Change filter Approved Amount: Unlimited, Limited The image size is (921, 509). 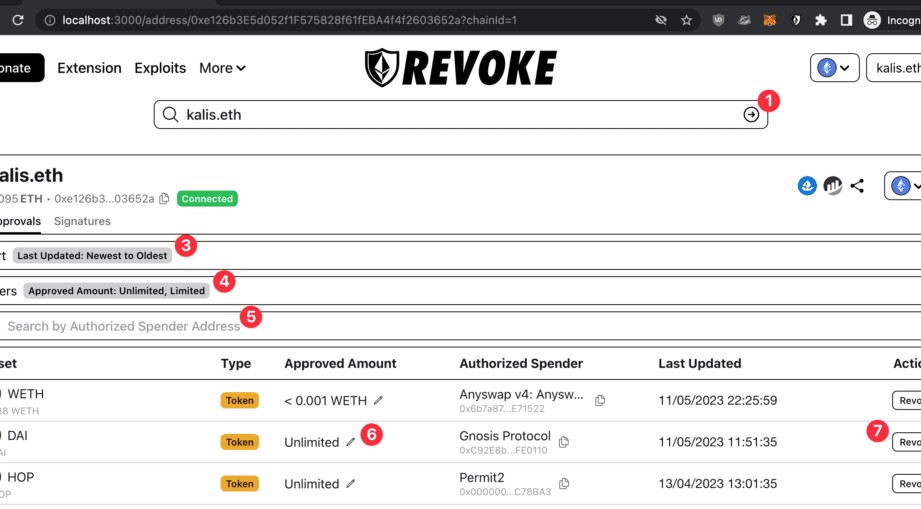point(116,291)
